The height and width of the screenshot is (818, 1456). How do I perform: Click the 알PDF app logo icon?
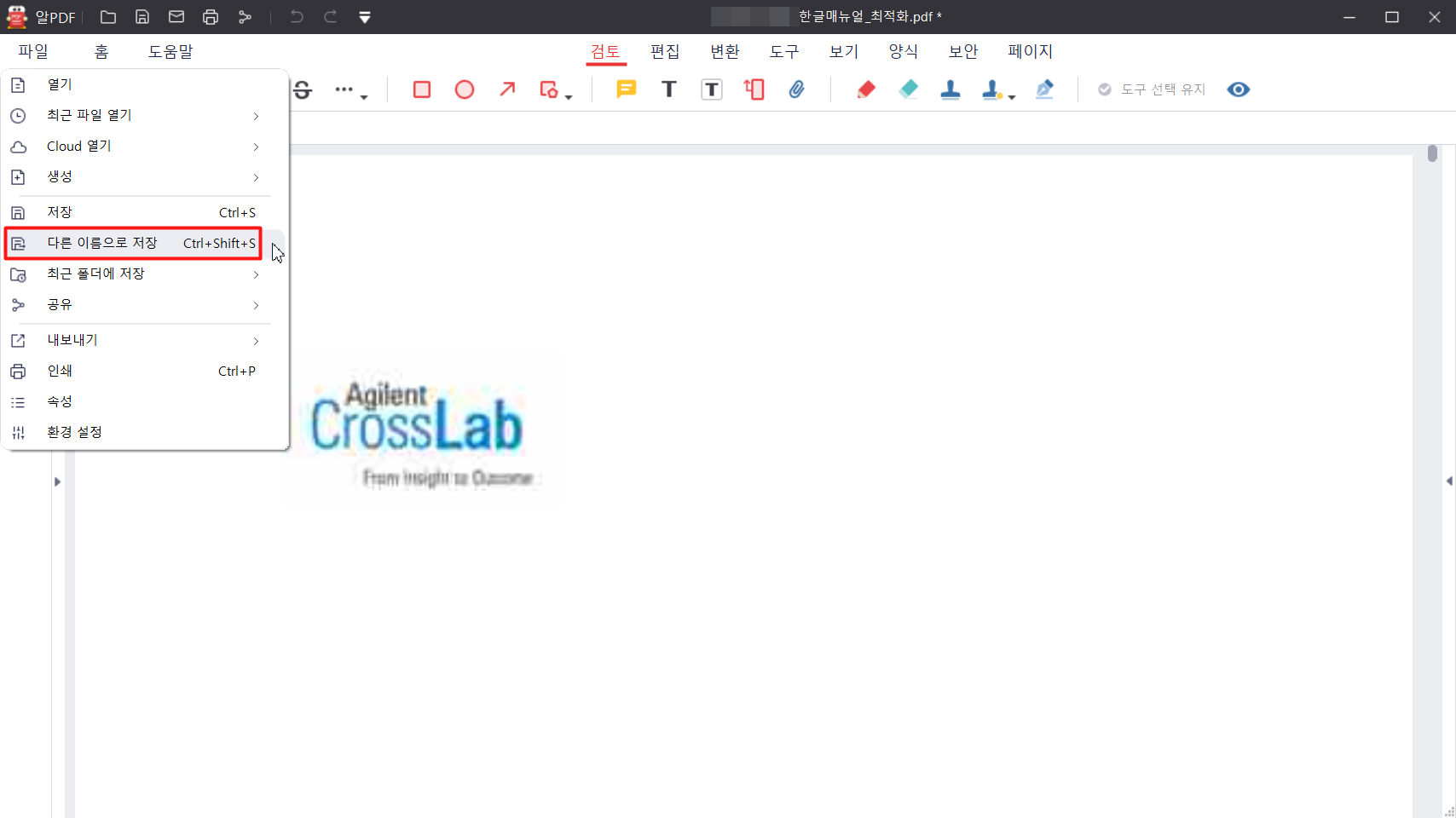(x=17, y=17)
